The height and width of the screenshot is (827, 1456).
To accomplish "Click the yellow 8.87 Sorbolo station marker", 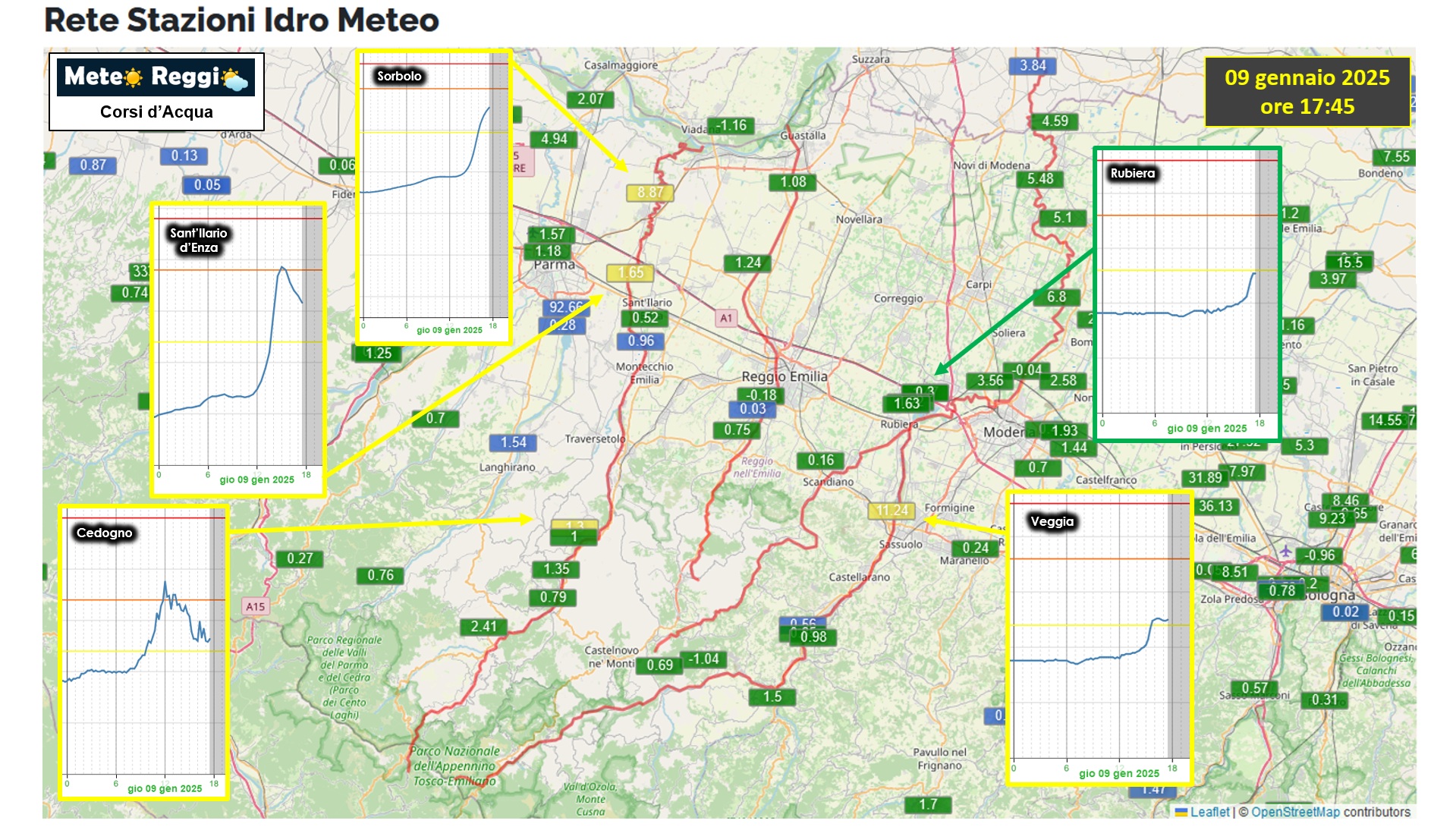I will (649, 193).
